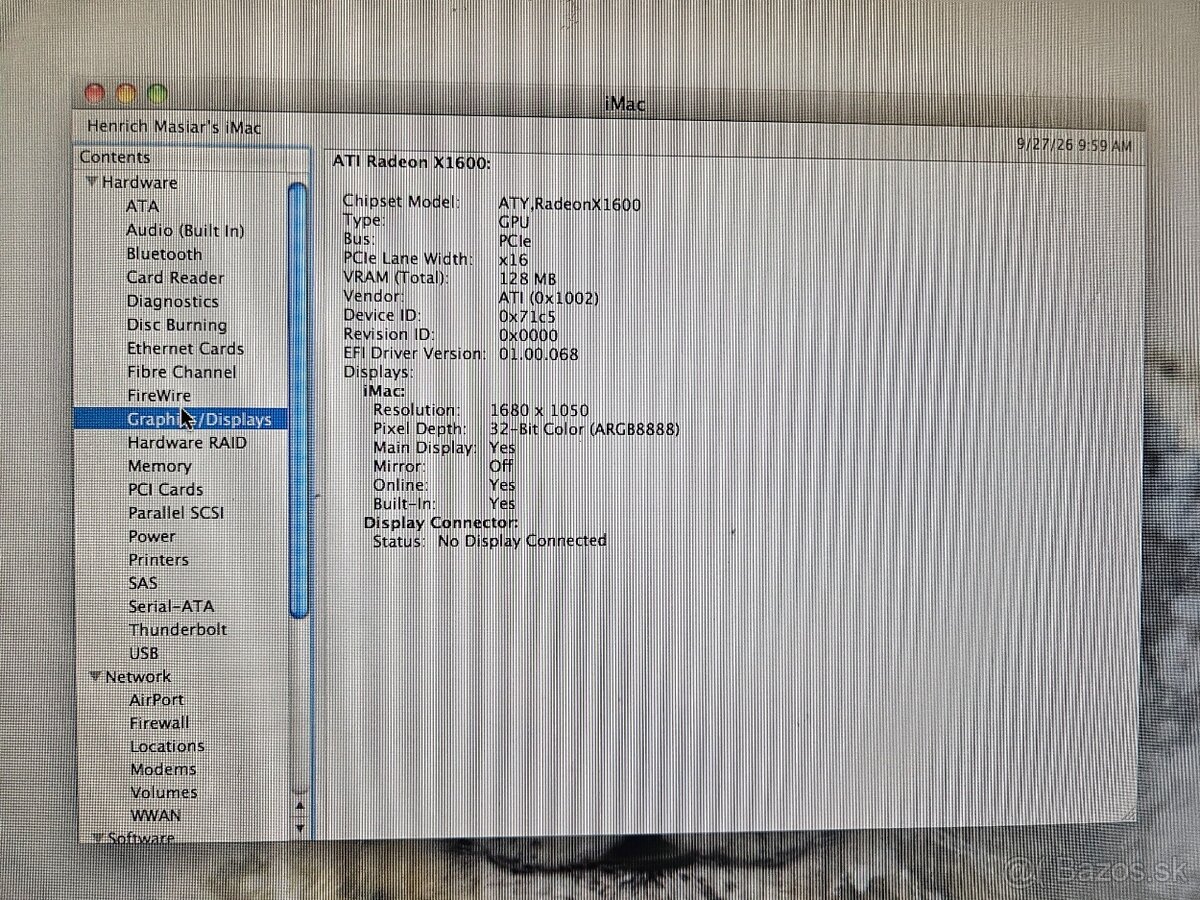Select PCI Cards in sidebar
Screen dimensions: 1200x900
pyautogui.click(x=165, y=489)
